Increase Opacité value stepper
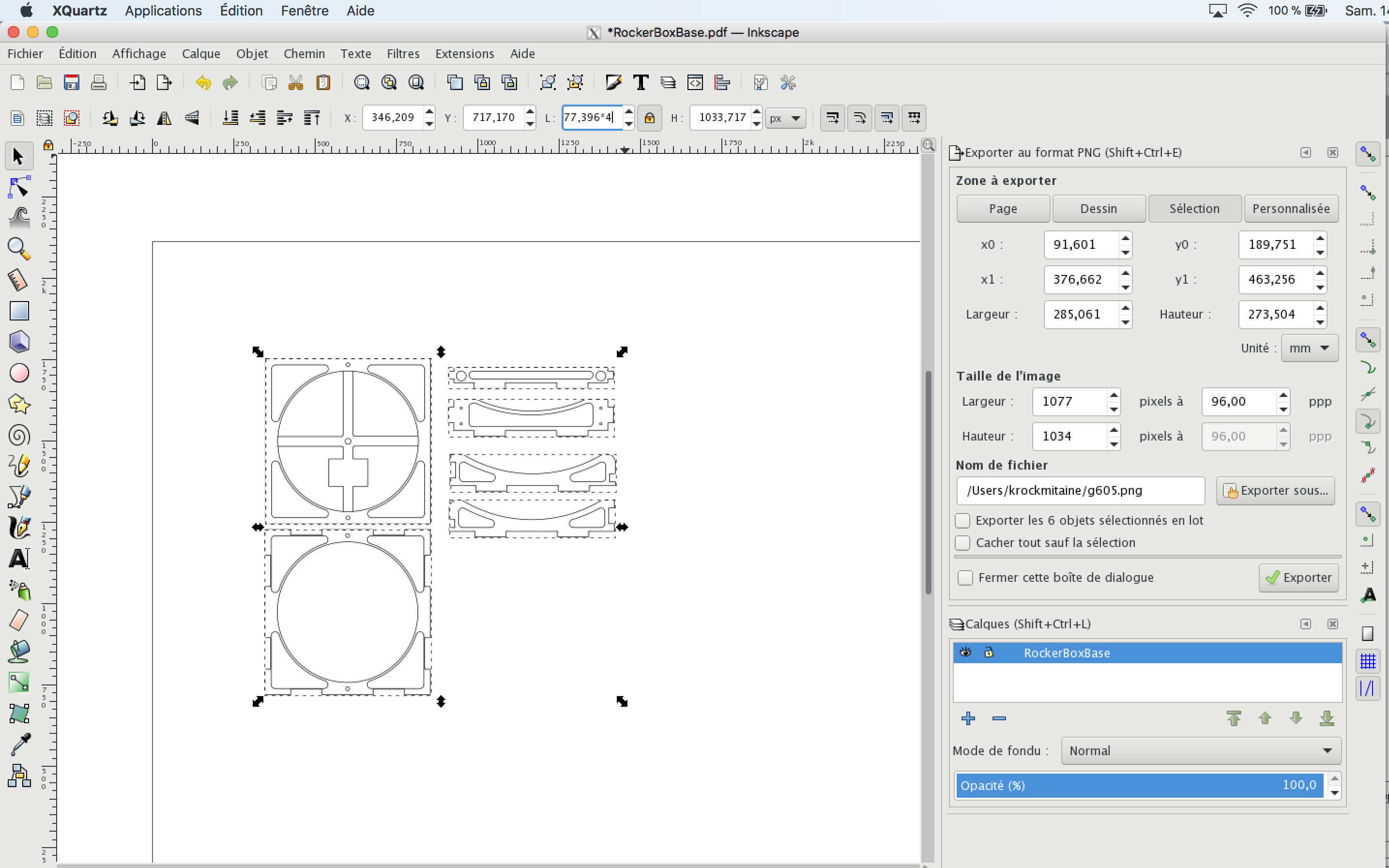Screen dimensions: 1389x868 (x=1334, y=779)
